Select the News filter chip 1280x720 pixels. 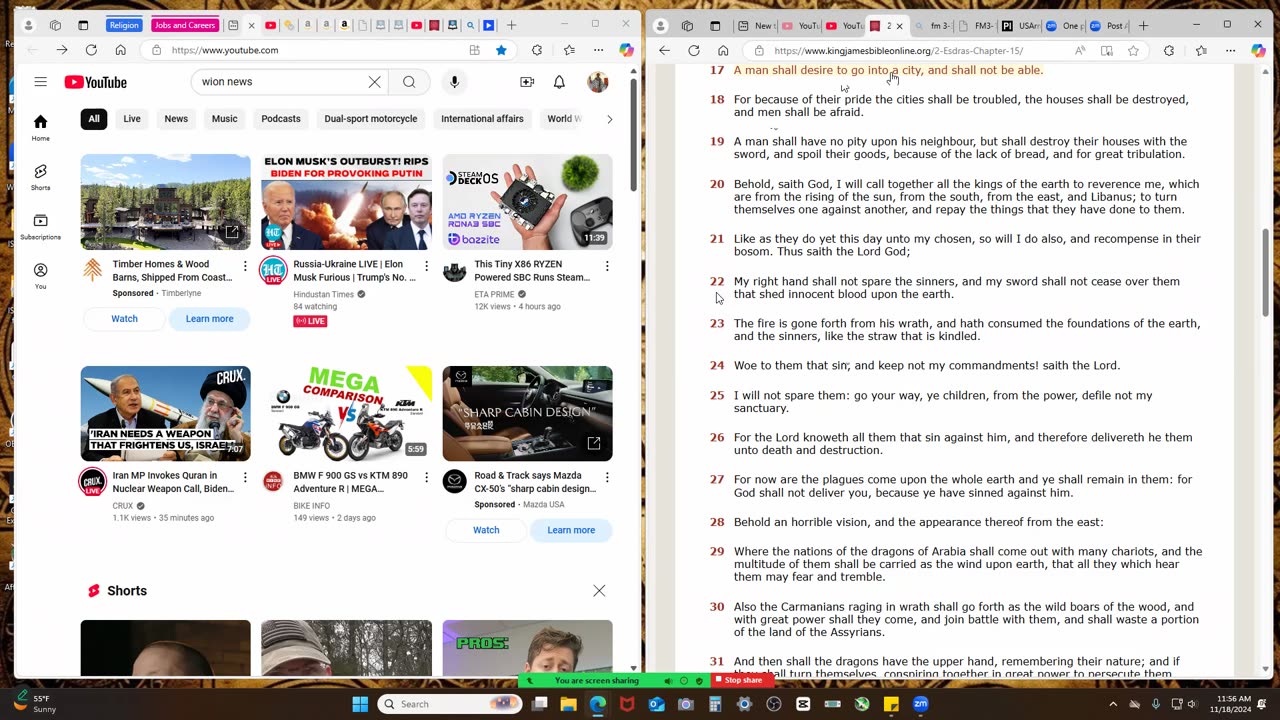point(176,119)
